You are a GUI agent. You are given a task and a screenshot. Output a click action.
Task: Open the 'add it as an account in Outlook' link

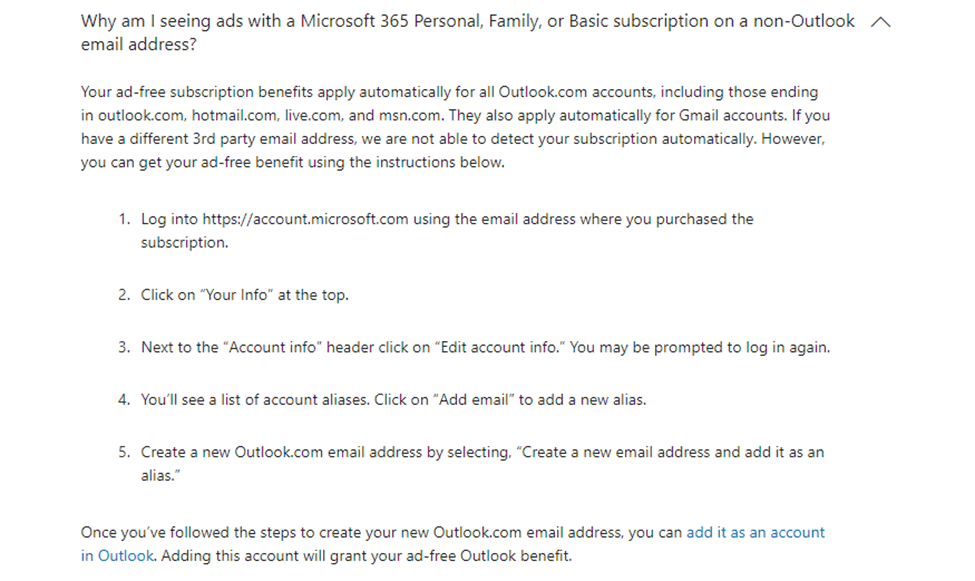(x=756, y=532)
